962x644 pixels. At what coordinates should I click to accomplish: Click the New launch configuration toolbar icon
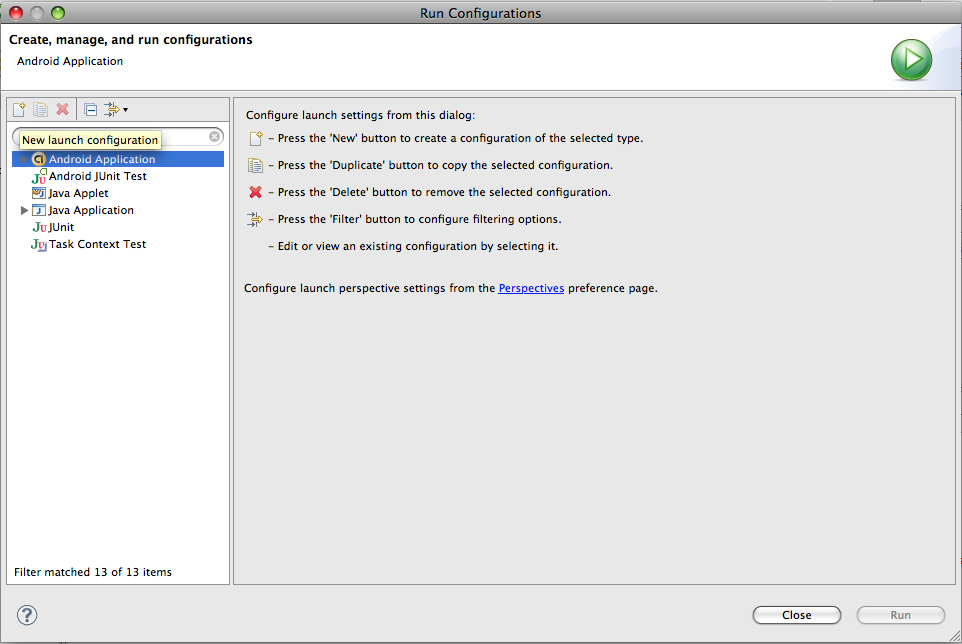click(x=19, y=110)
